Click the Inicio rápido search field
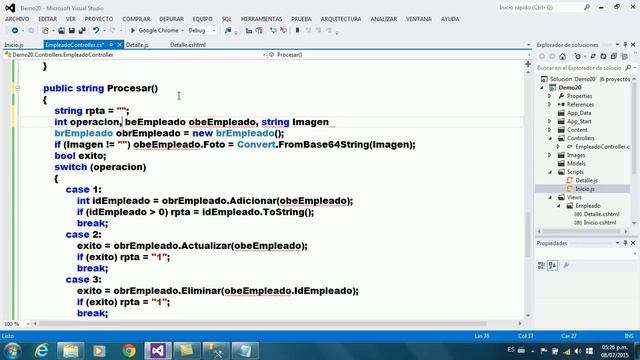640x360 pixels. pos(540,7)
